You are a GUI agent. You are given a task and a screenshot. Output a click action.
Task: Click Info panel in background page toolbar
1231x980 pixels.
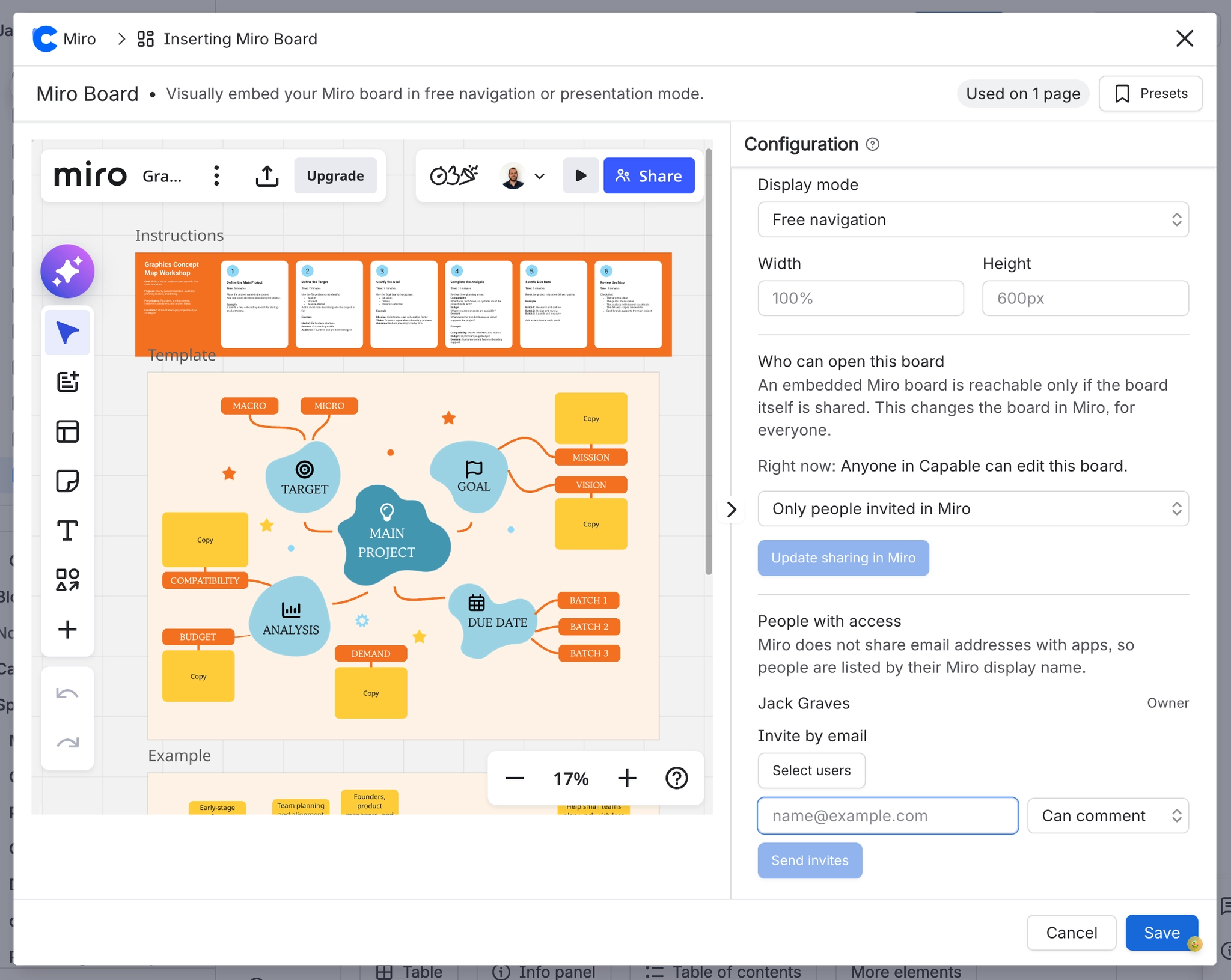544,972
